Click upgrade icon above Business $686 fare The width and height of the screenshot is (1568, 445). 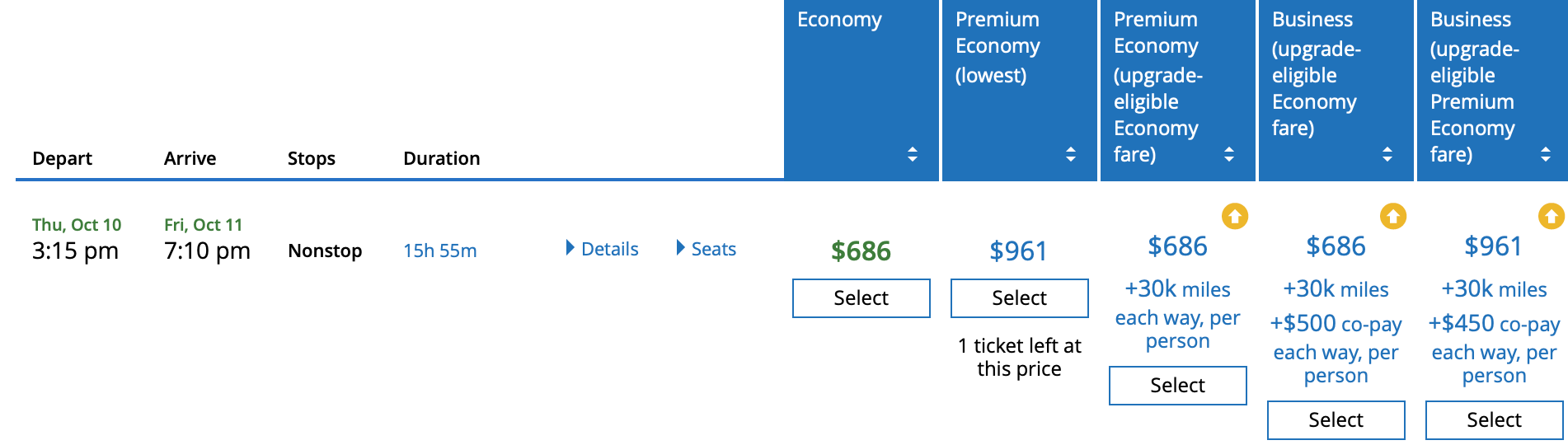[x=1392, y=216]
